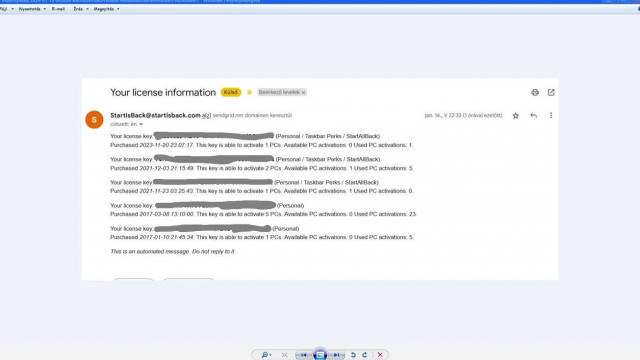640x360 pixels.
Task: Delete the picture with red X
Action: 380,355
